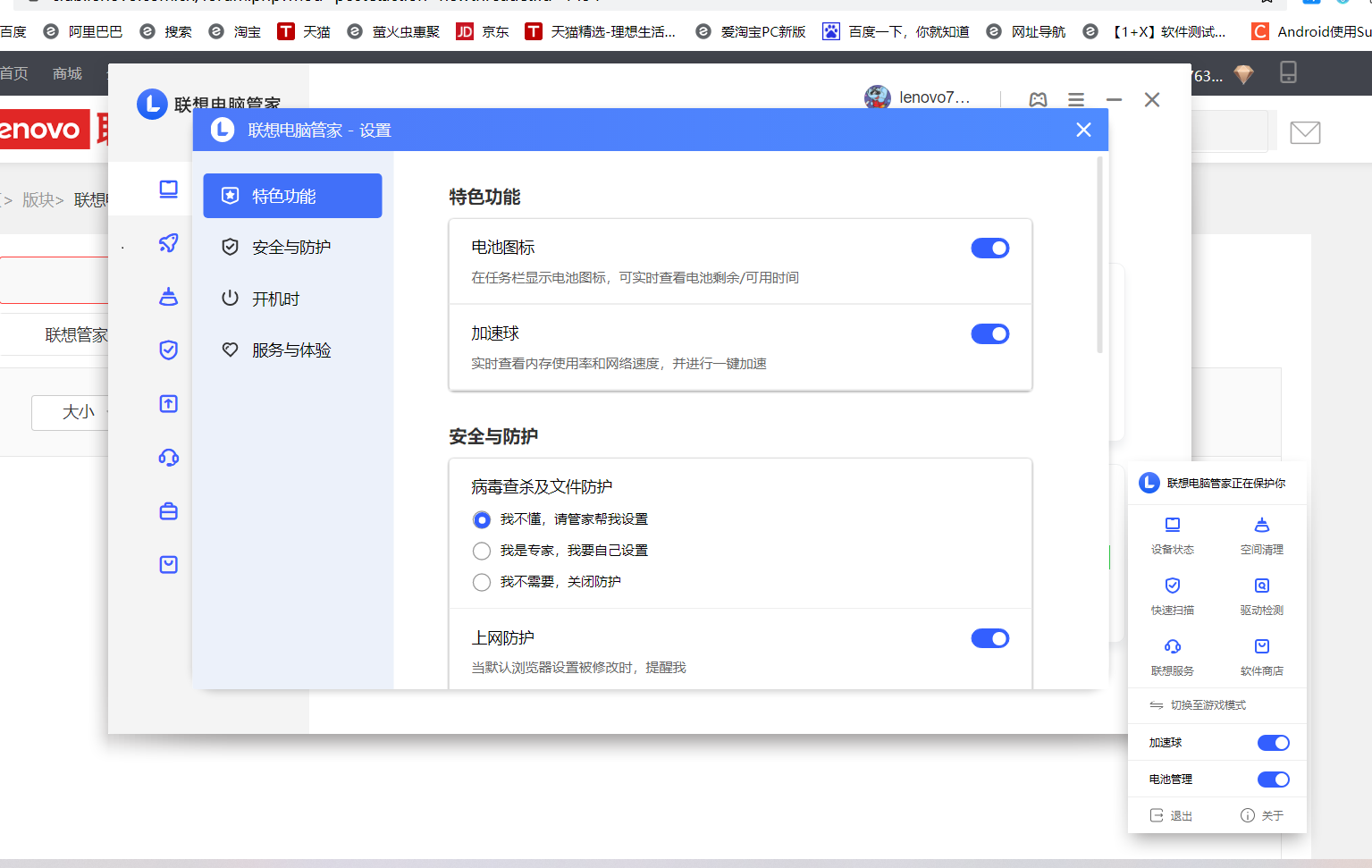This screenshot has width=1372, height=868.
Task: Click 版块 breadcrumb link on web page
Action: [x=38, y=199]
